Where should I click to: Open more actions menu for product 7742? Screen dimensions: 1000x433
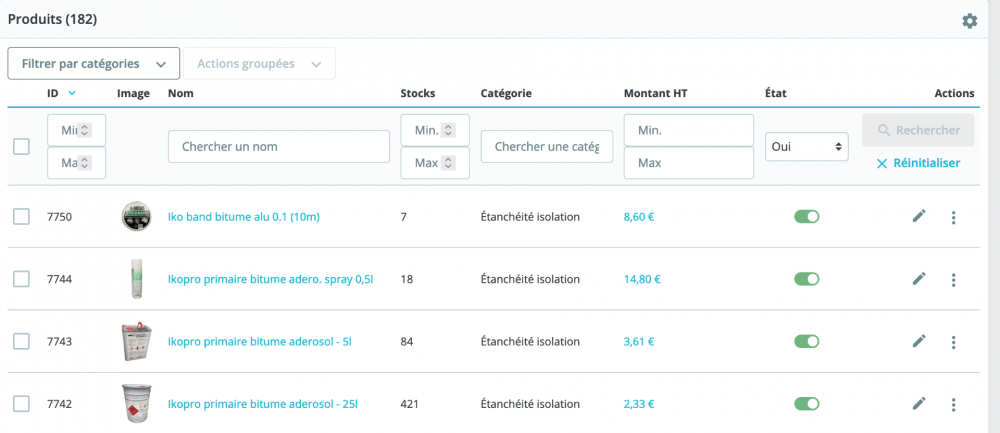(x=953, y=404)
